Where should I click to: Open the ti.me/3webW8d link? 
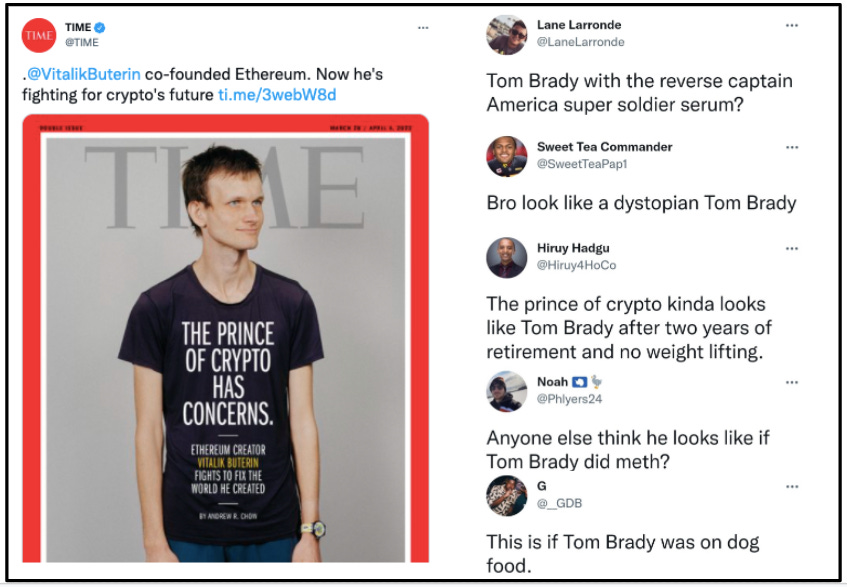(x=277, y=95)
